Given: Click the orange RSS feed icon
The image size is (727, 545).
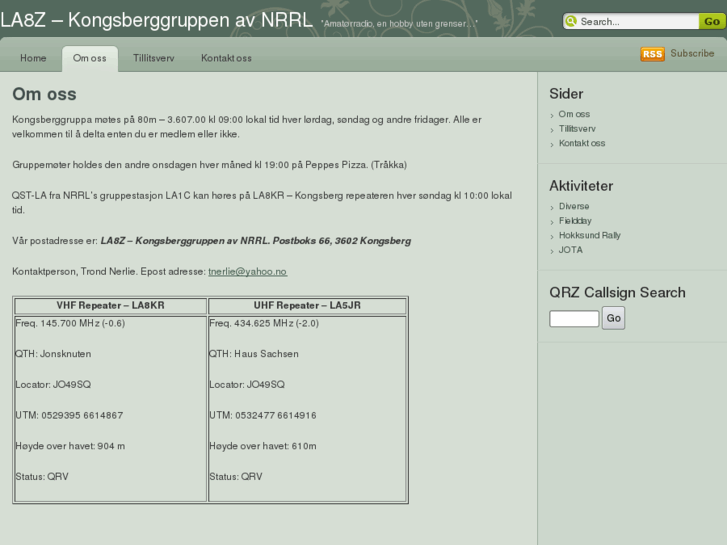Looking at the screenshot, I should [652, 54].
